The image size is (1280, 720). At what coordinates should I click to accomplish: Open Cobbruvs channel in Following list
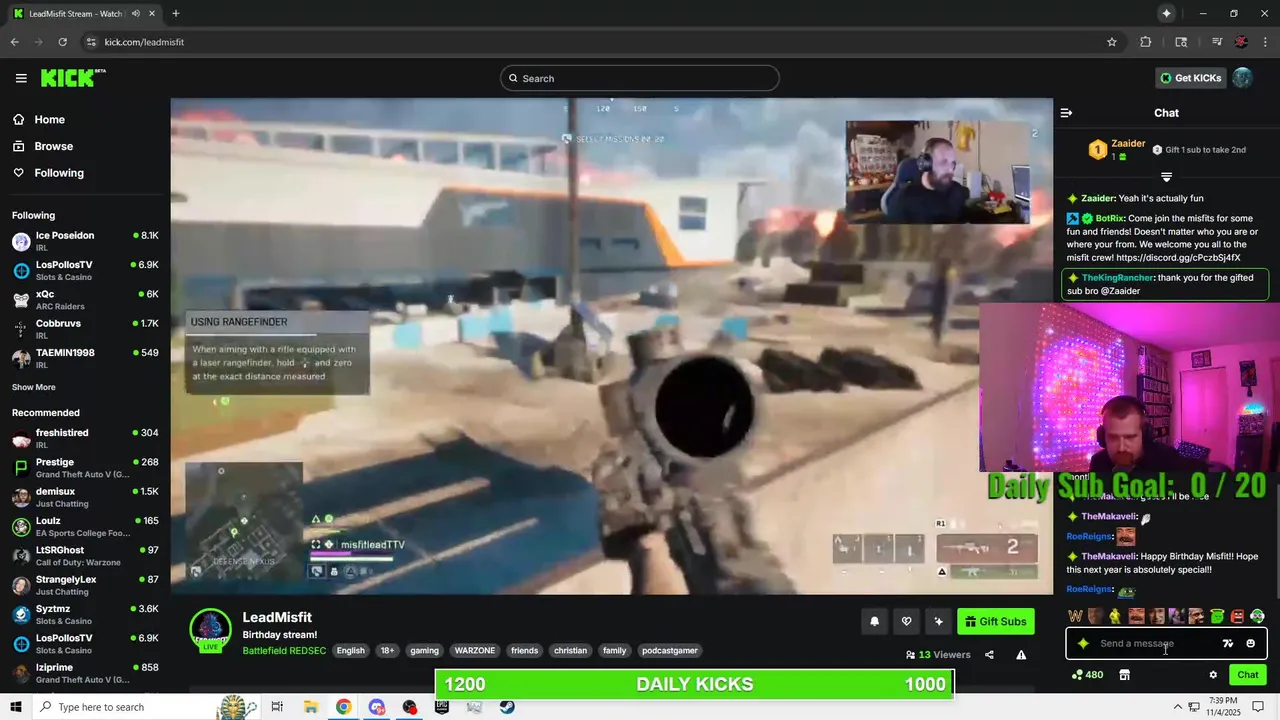(x=85, y=329)
